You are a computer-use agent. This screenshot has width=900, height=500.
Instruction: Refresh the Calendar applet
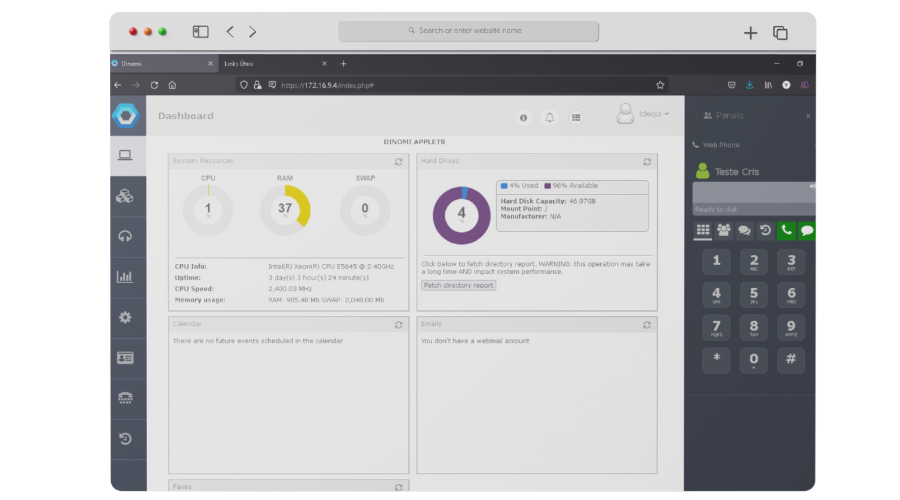pos(398,325)
